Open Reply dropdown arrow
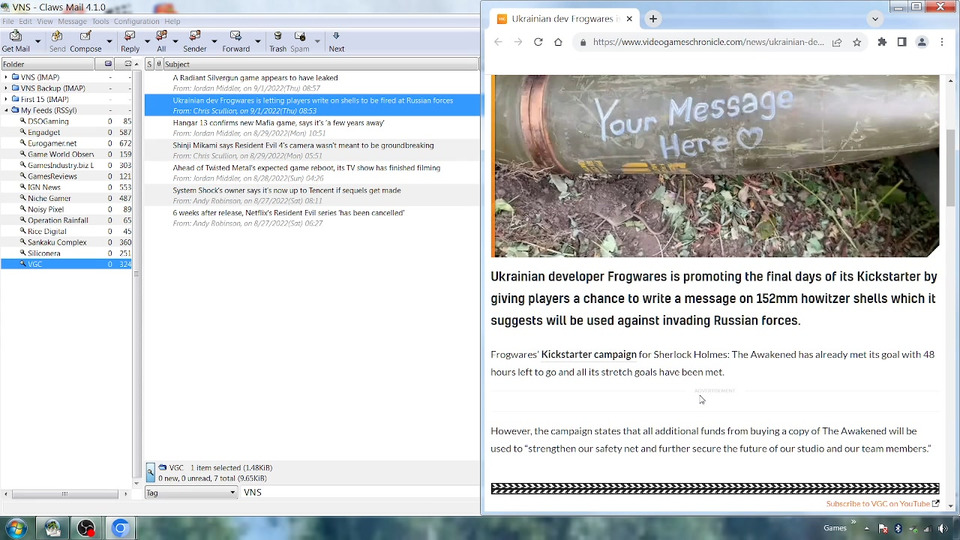 (147, 42)
